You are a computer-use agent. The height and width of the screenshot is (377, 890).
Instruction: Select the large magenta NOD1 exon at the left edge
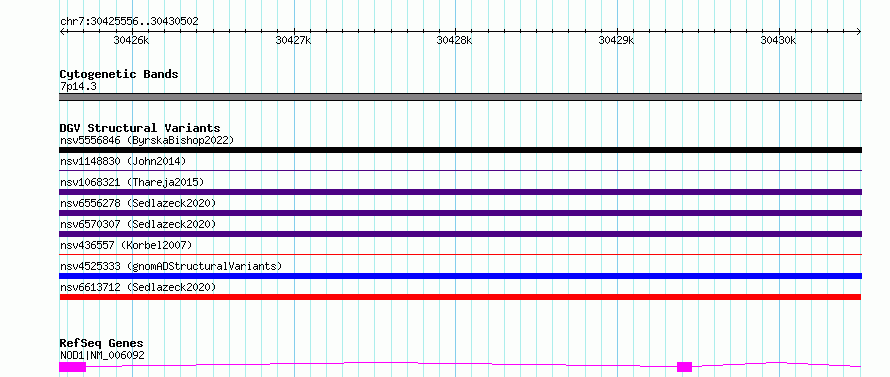(x=73, y=367)
